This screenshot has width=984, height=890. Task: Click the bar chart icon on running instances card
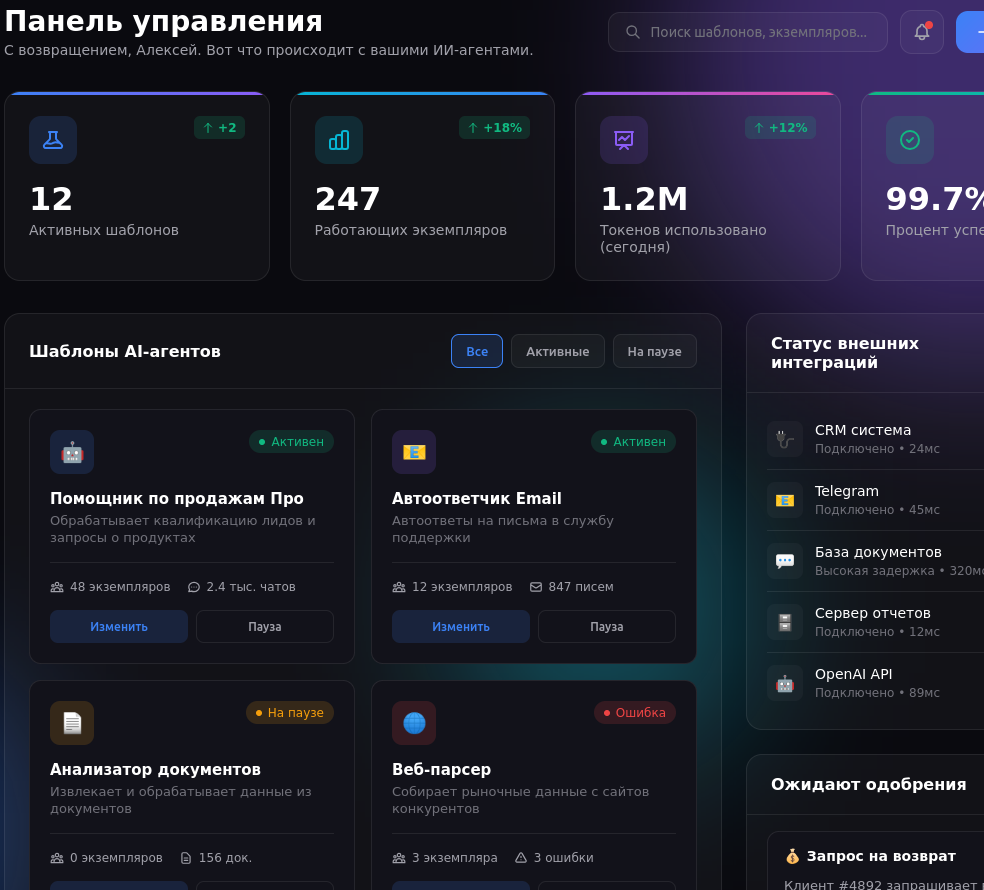(338, 140)
